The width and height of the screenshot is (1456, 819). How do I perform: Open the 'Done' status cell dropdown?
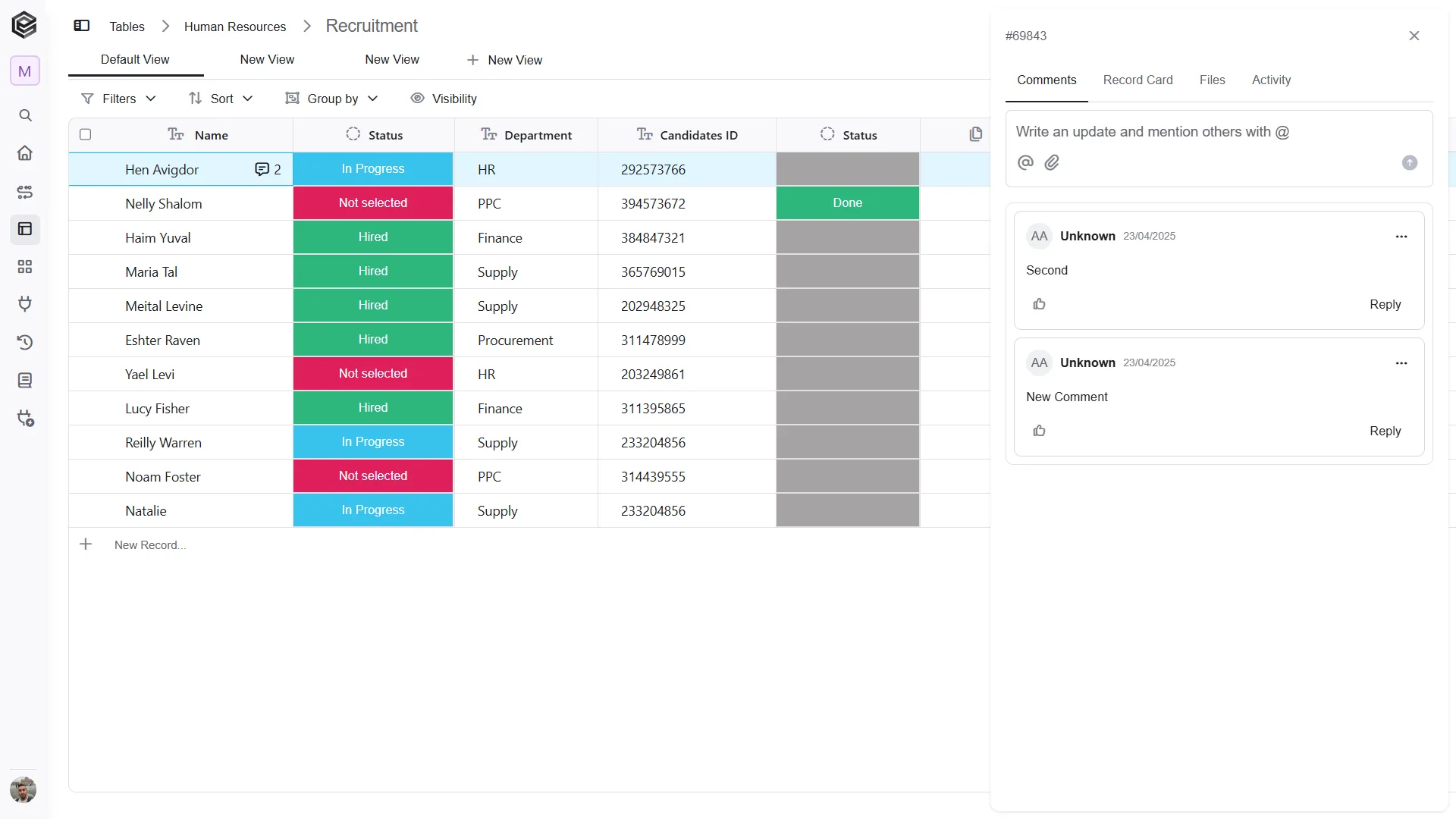(848, 203)
